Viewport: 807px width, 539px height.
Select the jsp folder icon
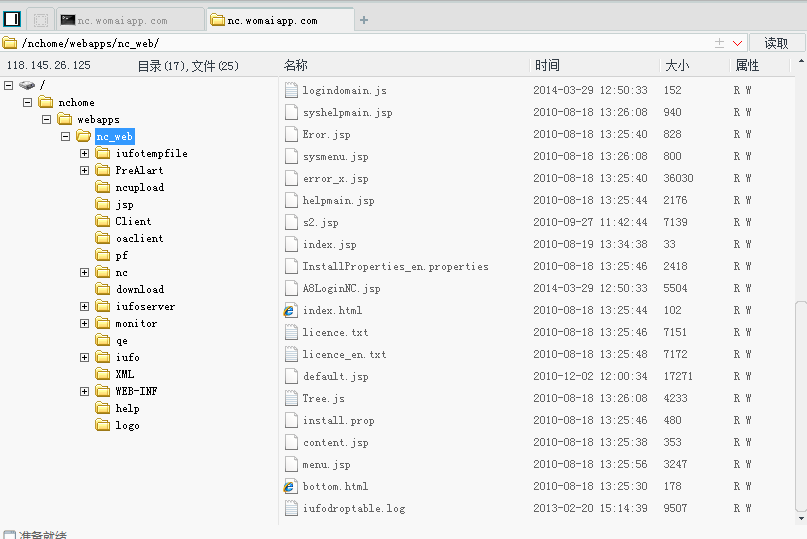(x=103, y=204)
